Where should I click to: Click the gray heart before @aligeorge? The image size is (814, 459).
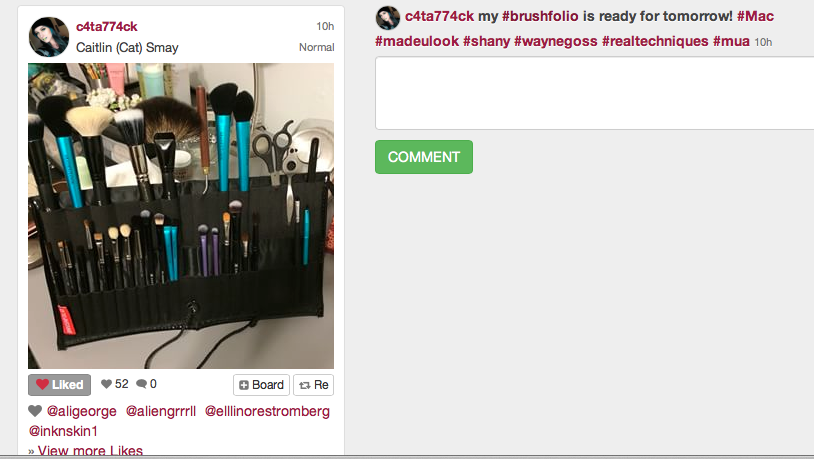35,411
